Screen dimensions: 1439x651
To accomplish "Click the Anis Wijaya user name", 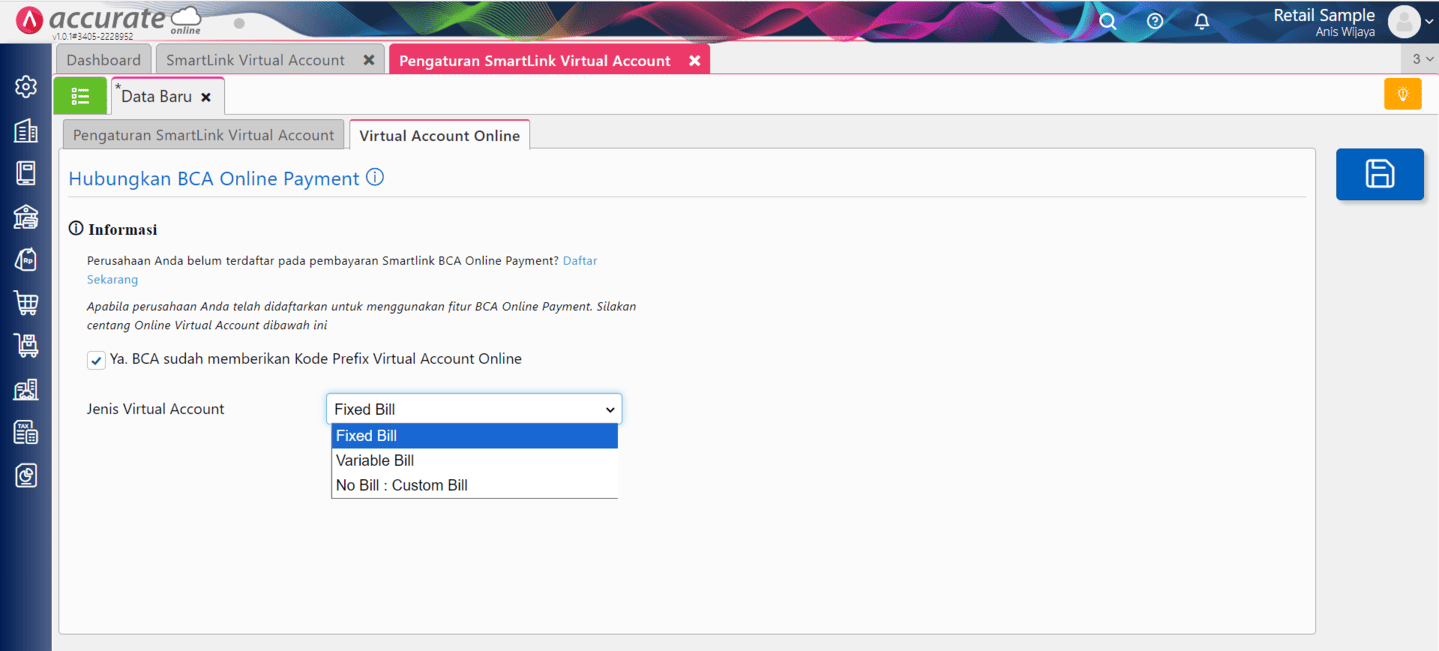I will pyautogui.click(x=1345, y=32).
